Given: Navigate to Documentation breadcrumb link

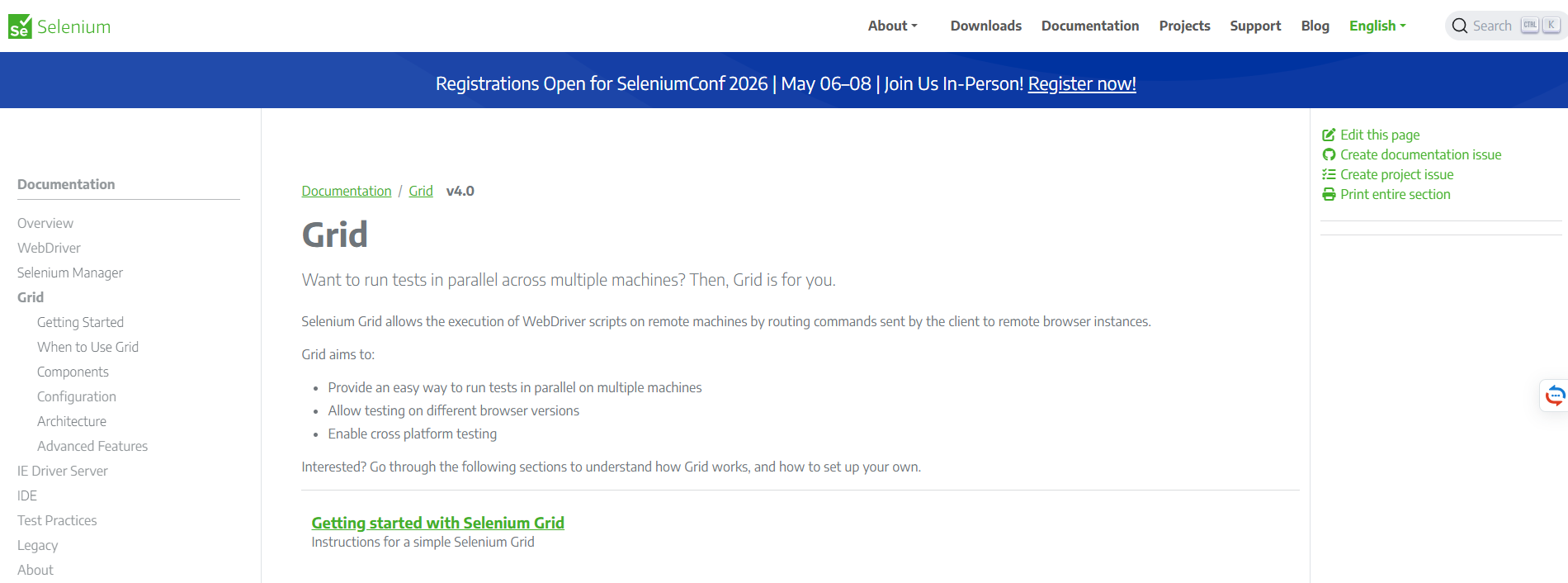Looking at the screenshot, I should pos(346,191).
